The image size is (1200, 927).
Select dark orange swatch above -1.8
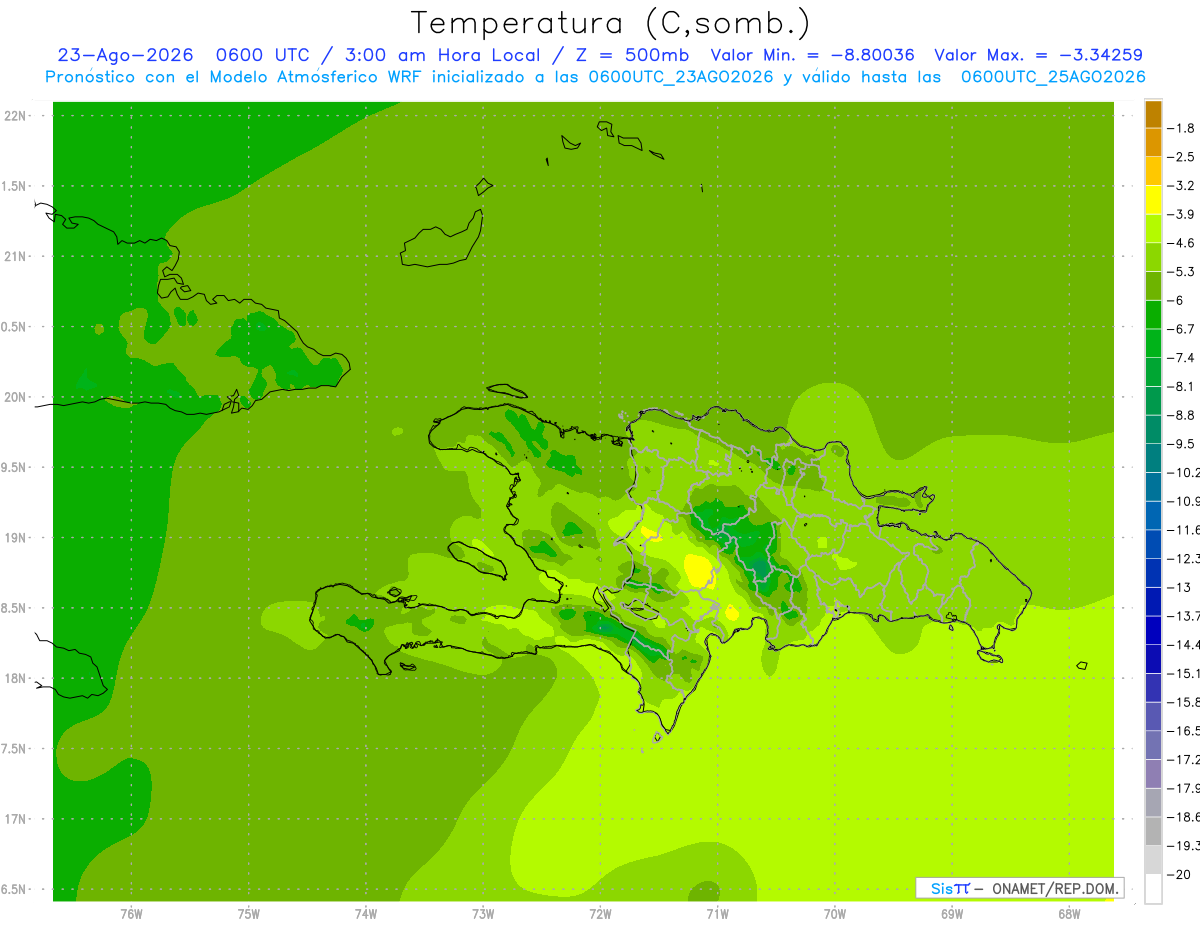(1153, 115)
